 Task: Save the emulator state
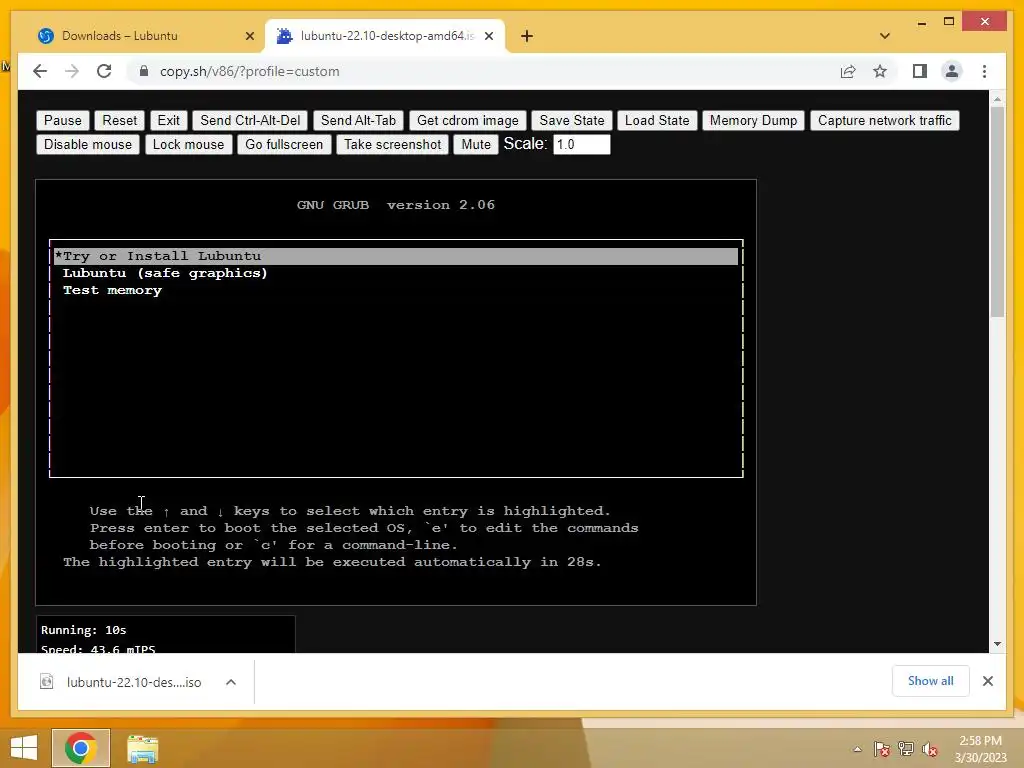click(x=572, y=120)
